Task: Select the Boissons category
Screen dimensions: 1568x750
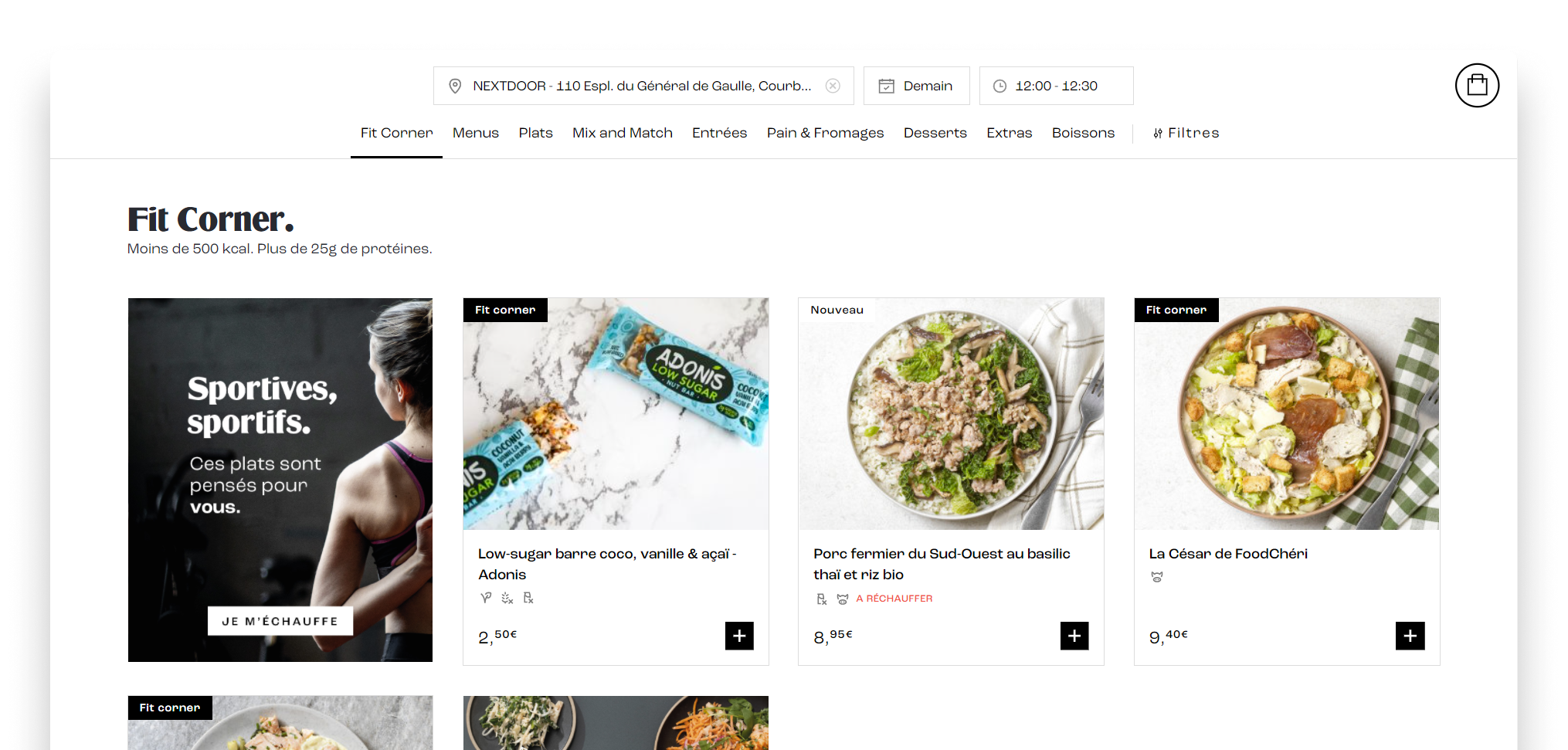Action: pos(1083,133)
